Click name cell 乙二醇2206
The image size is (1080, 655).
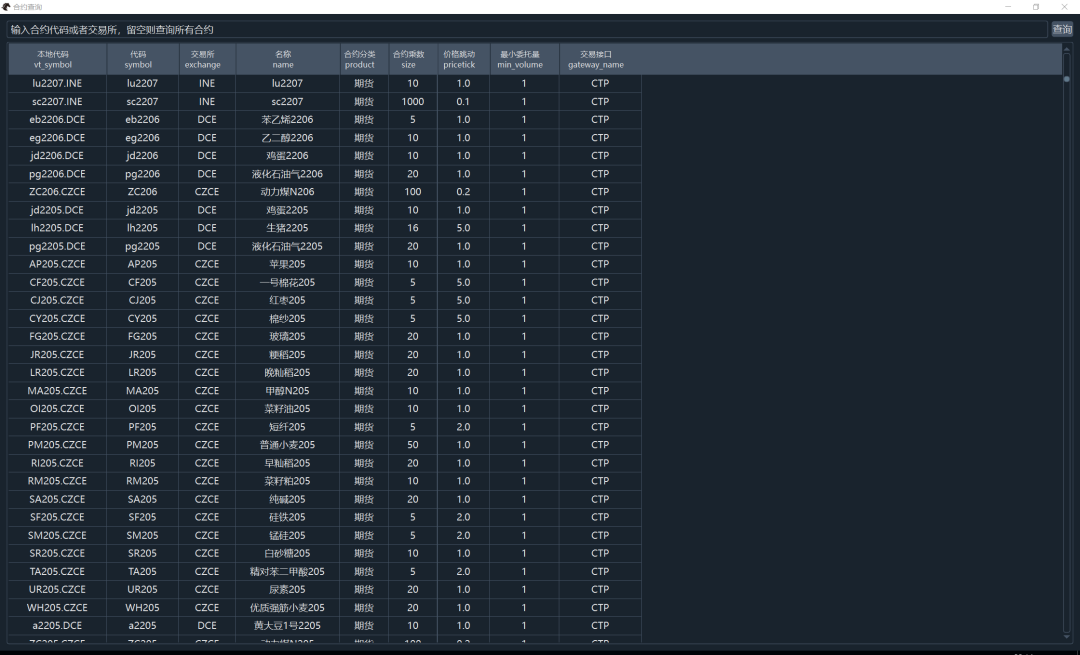click(x=287, y=138)
